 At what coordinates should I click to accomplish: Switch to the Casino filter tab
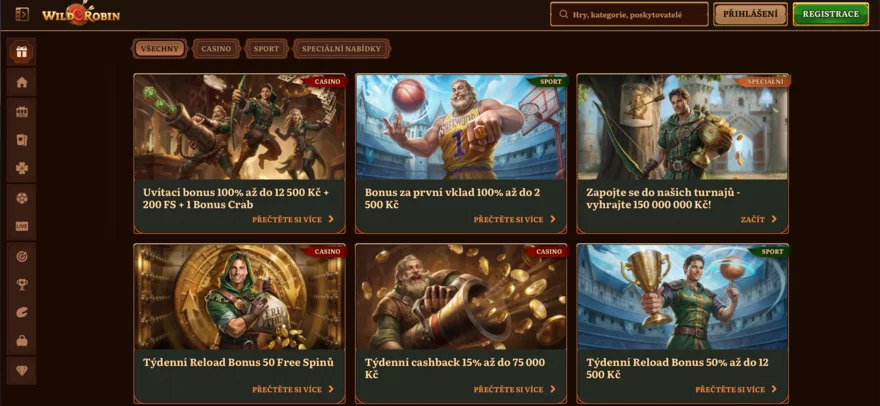[216, 49]
